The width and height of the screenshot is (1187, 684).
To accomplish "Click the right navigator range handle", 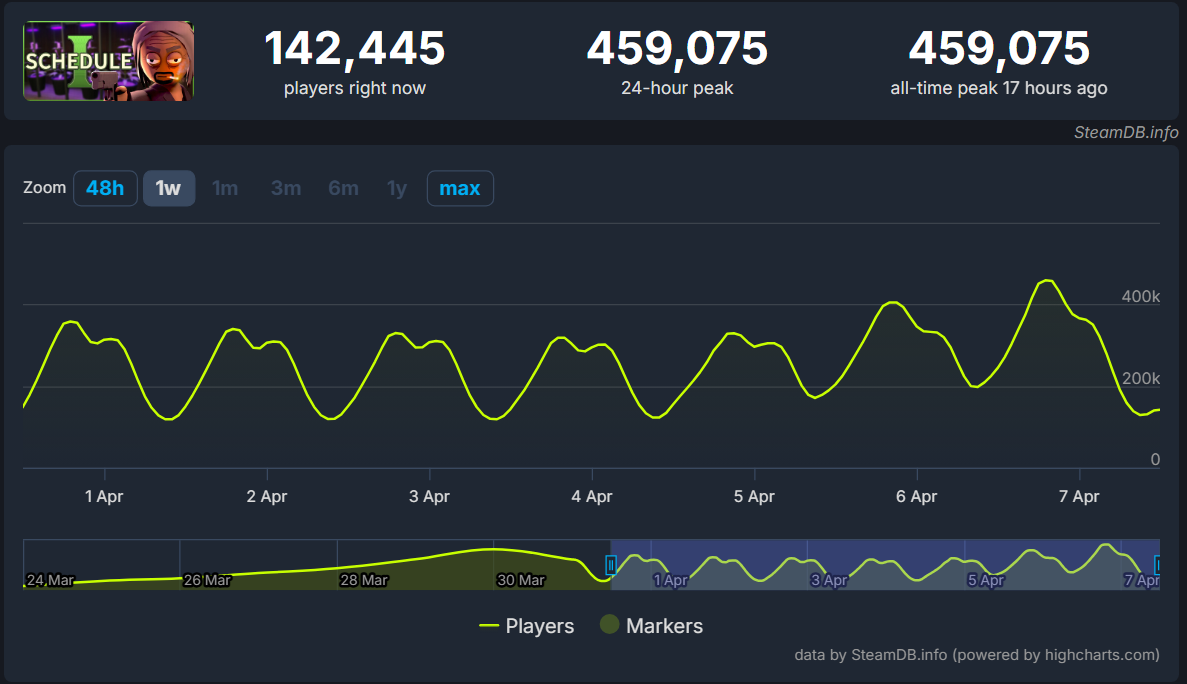I will pyautogui.click(x=1158, y=565).
